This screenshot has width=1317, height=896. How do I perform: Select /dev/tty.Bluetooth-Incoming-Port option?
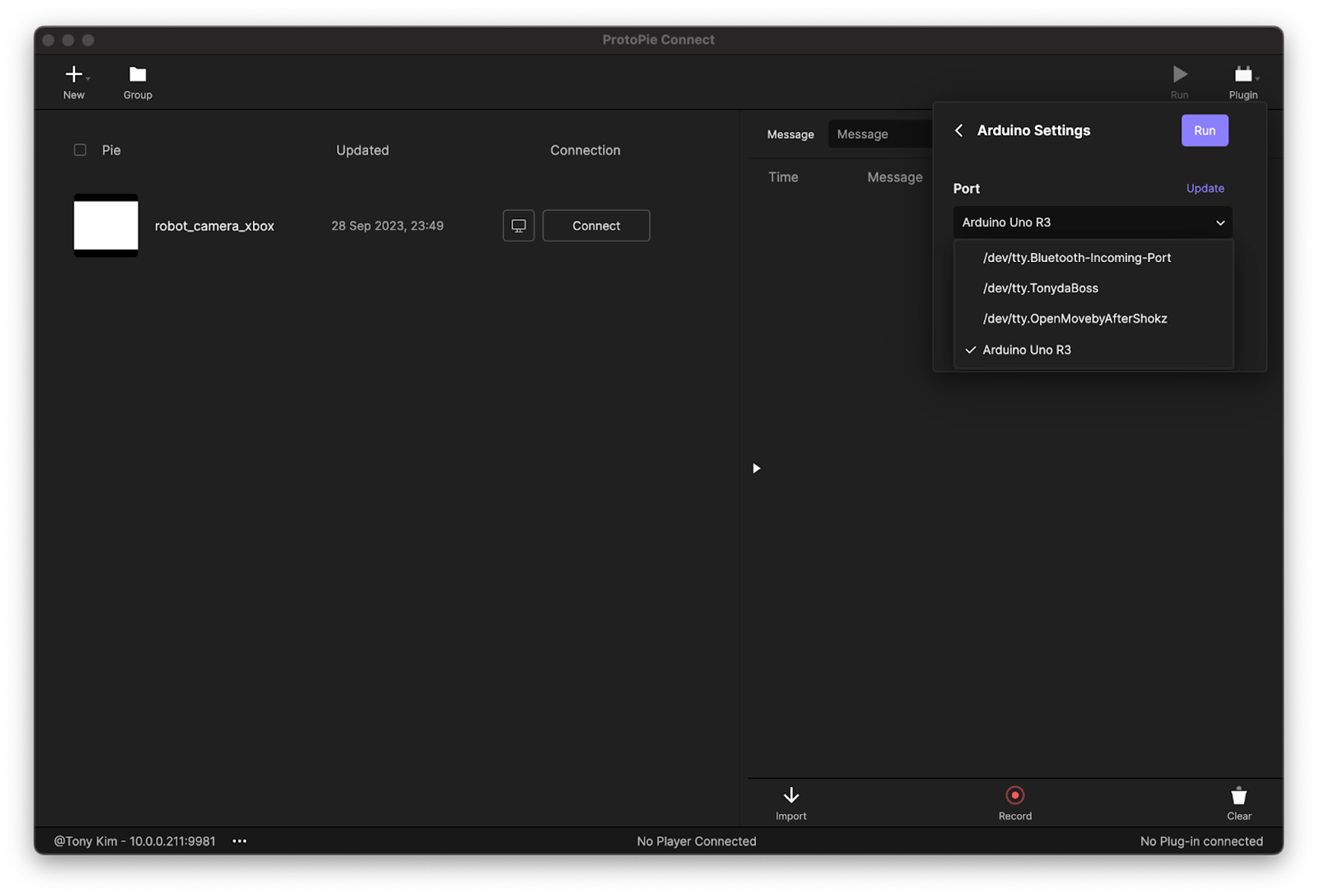pyautogui.click(x=1076, y=257)
